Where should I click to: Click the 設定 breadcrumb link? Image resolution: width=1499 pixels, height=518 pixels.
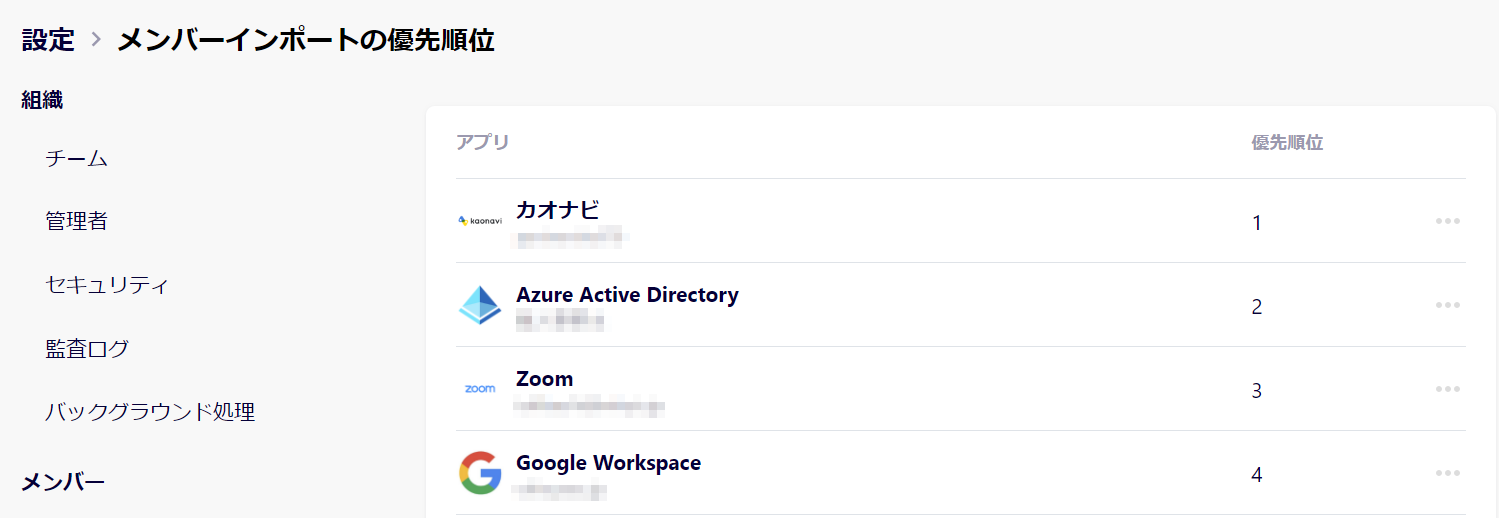48,40
